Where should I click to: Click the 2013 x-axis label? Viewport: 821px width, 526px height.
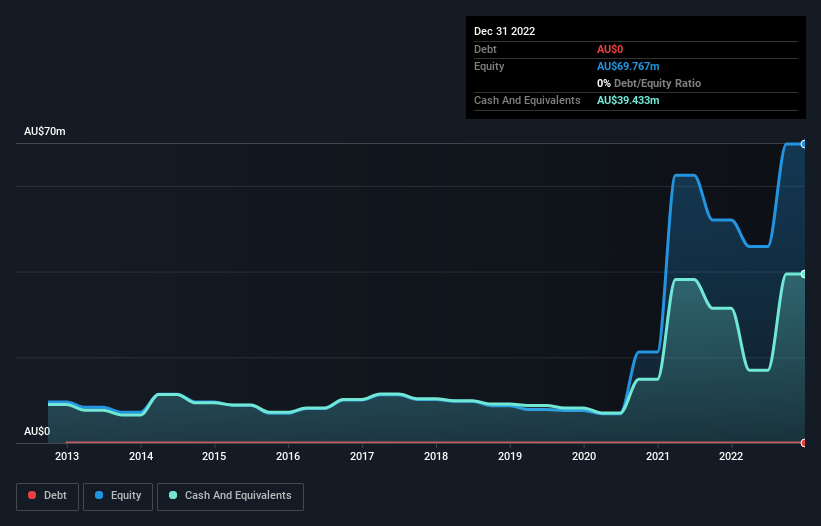pos(67,456)
